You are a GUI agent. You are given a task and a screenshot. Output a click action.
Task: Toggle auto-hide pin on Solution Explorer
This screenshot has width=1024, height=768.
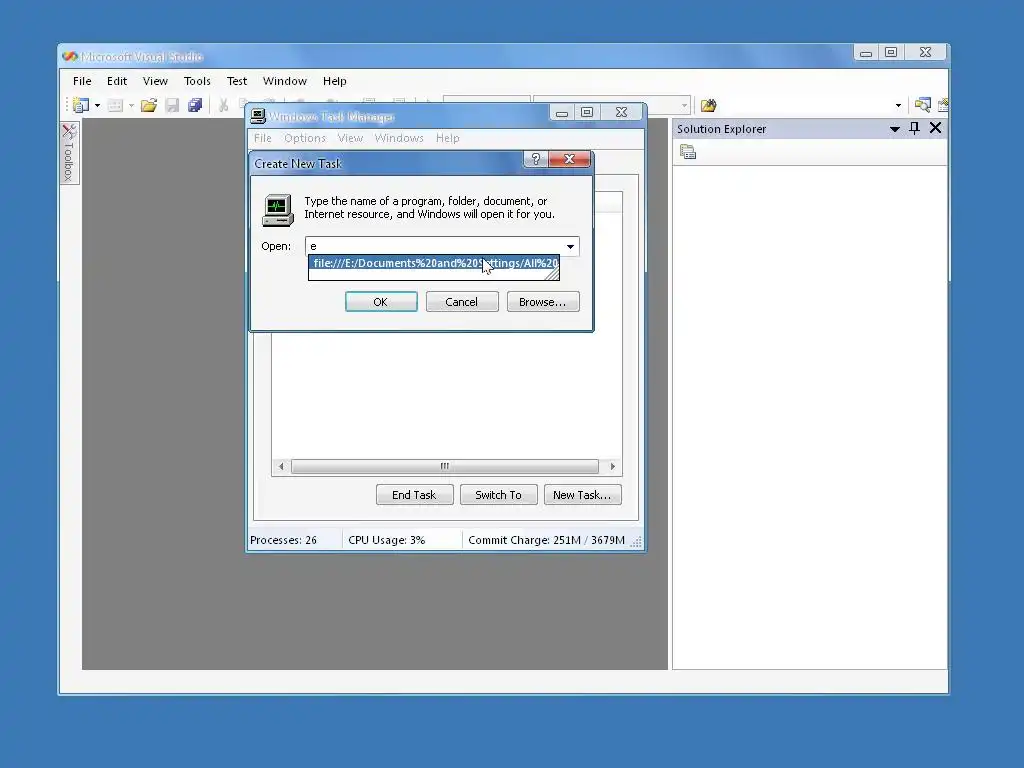click(x=914, y=128)
